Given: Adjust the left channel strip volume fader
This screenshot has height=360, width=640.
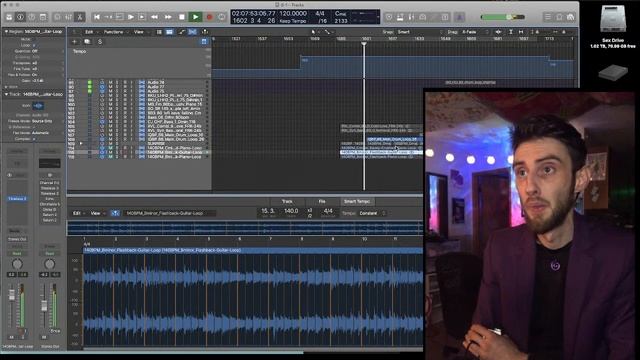Looking at the screenshot, I should 12,295.
